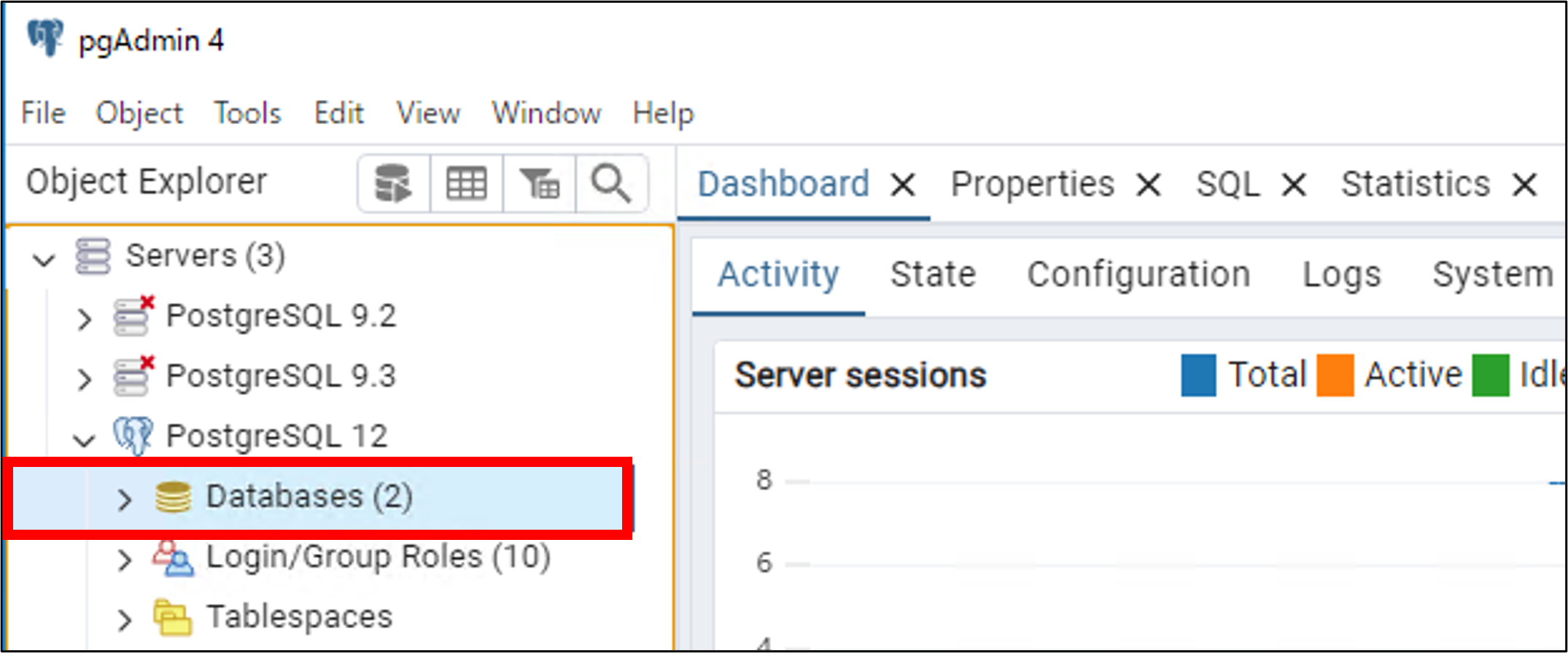Click the blue Total legend swatch
Screen dimensions: 1568x653
[1198, 375]
